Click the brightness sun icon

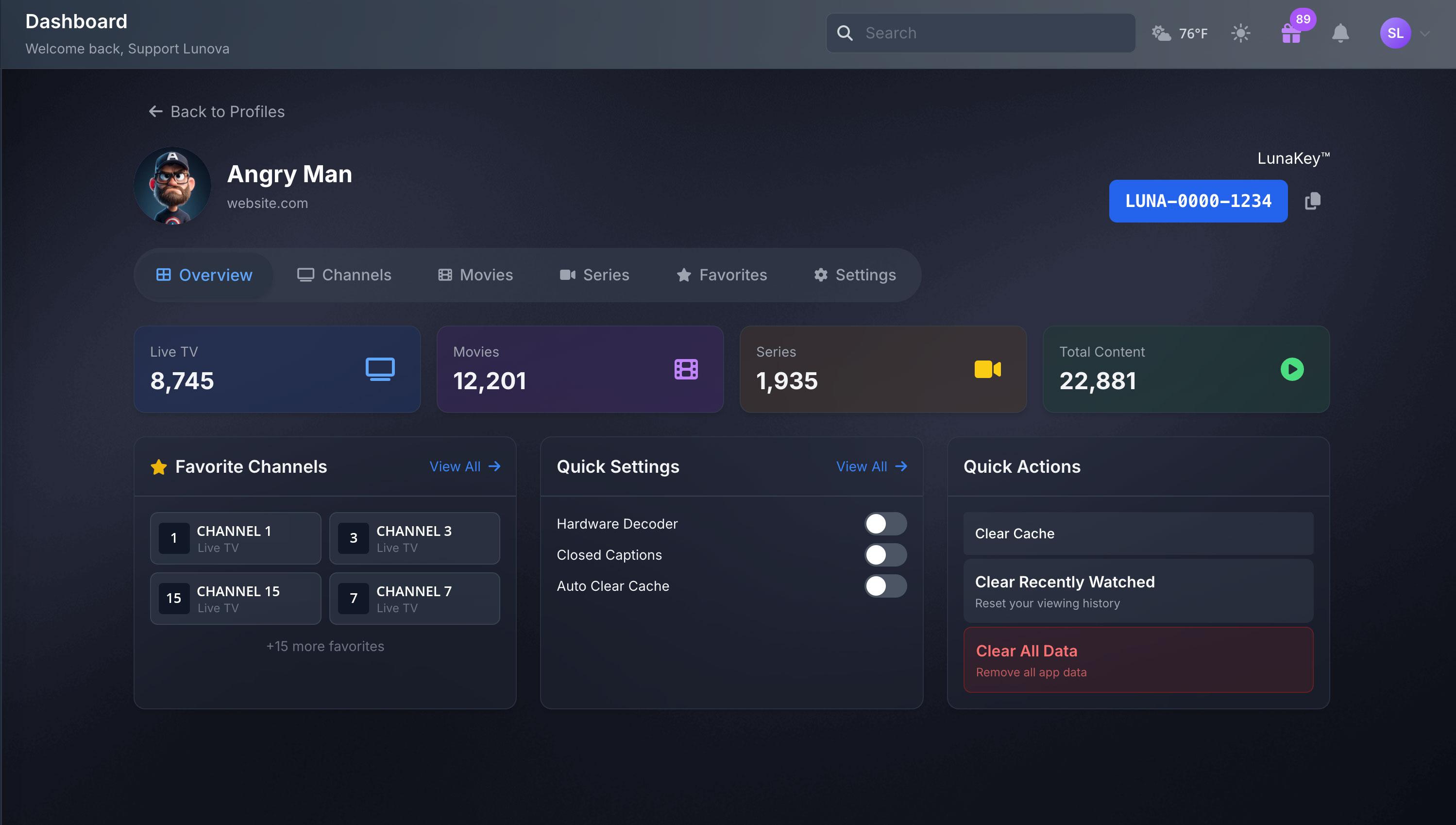tap(1240, 34)
